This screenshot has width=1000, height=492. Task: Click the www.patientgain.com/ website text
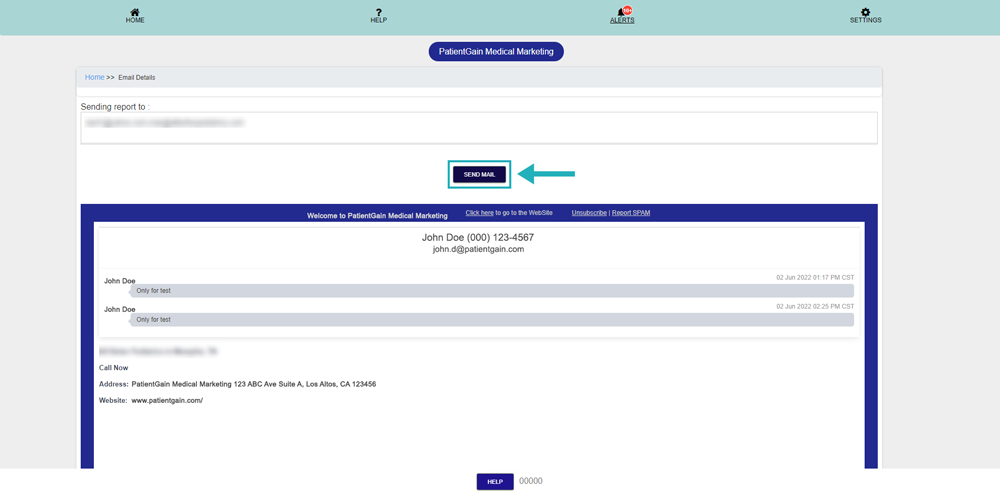click(167, 400)
